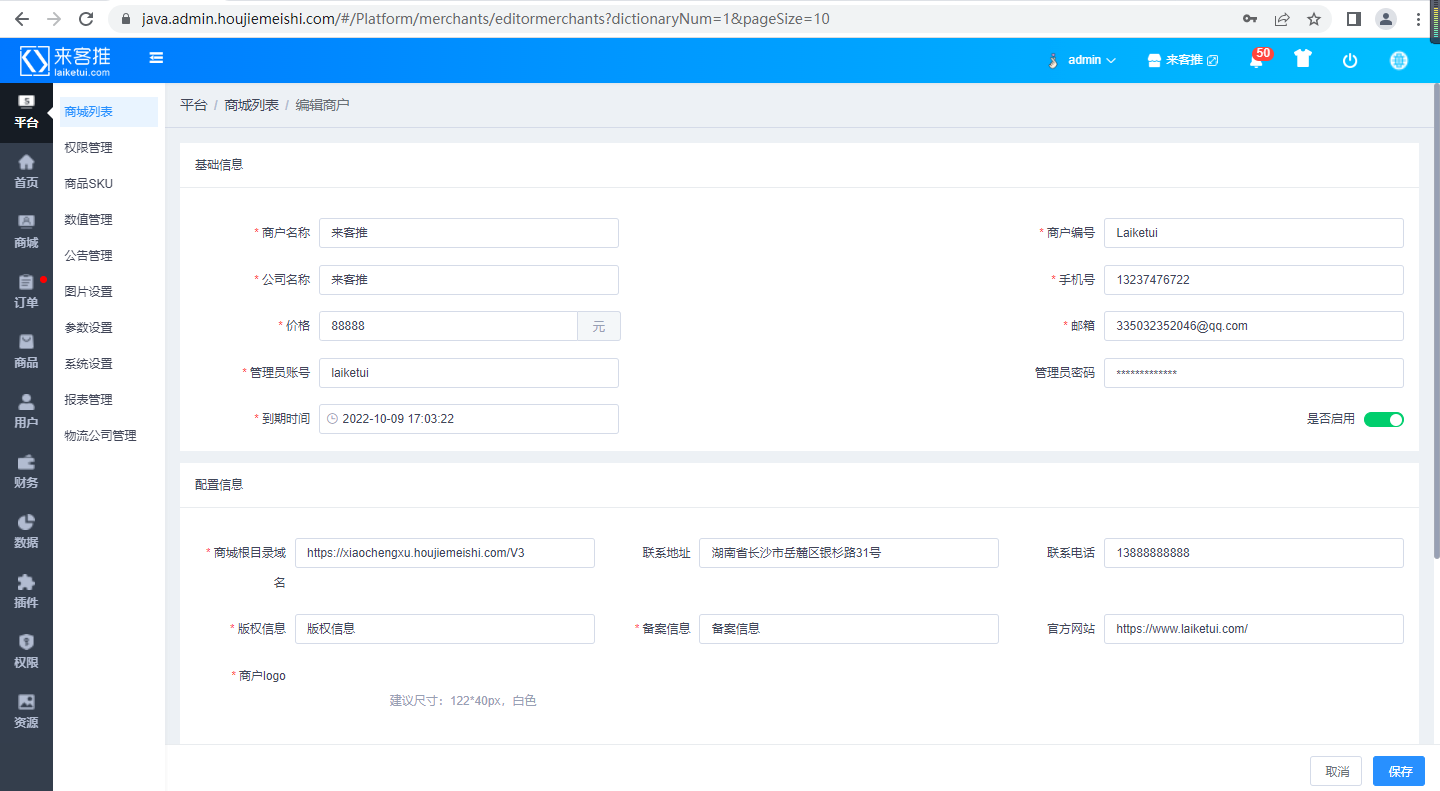Viewport: 1440px width, 791px height.
Task: Reload the page in the browser
Action: coord(86,19)
